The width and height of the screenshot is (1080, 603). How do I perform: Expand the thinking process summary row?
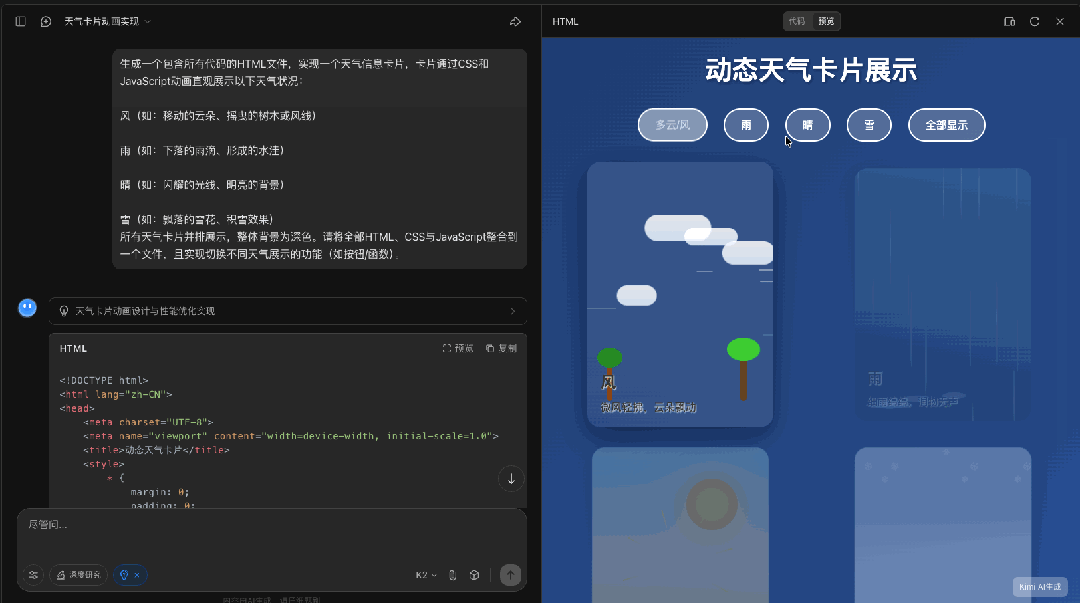tap(288, 311)
